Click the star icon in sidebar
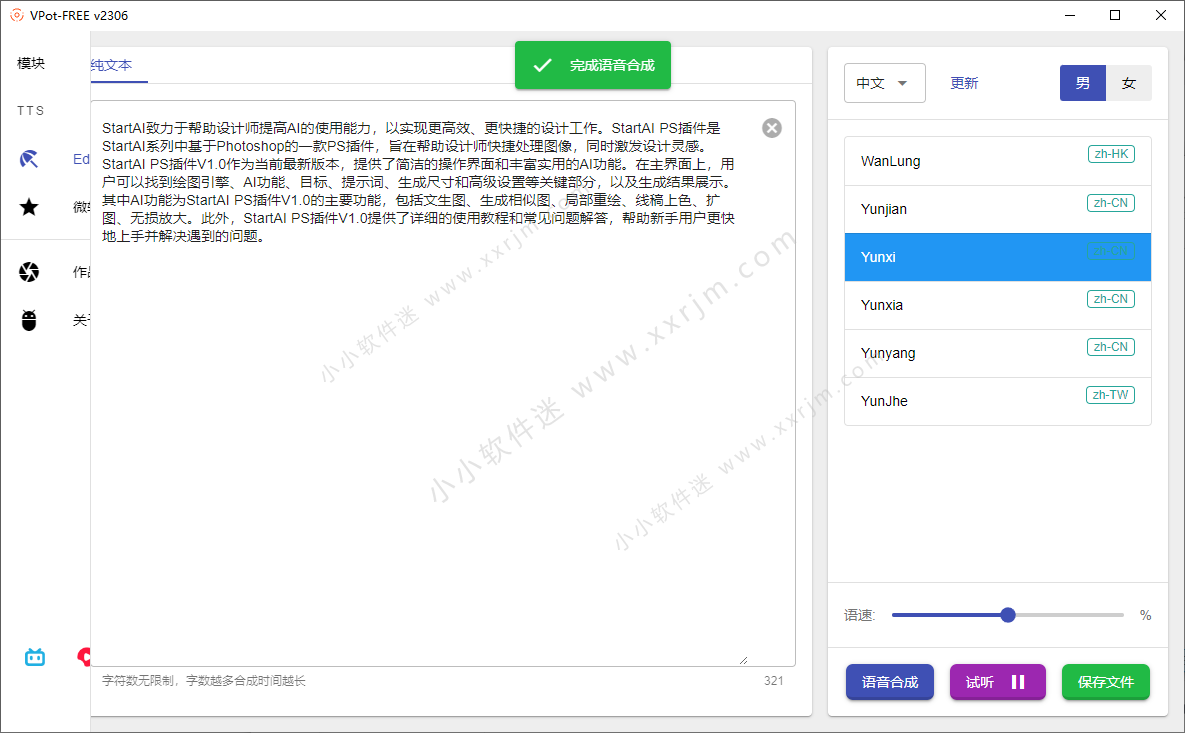 click(30, 207)
